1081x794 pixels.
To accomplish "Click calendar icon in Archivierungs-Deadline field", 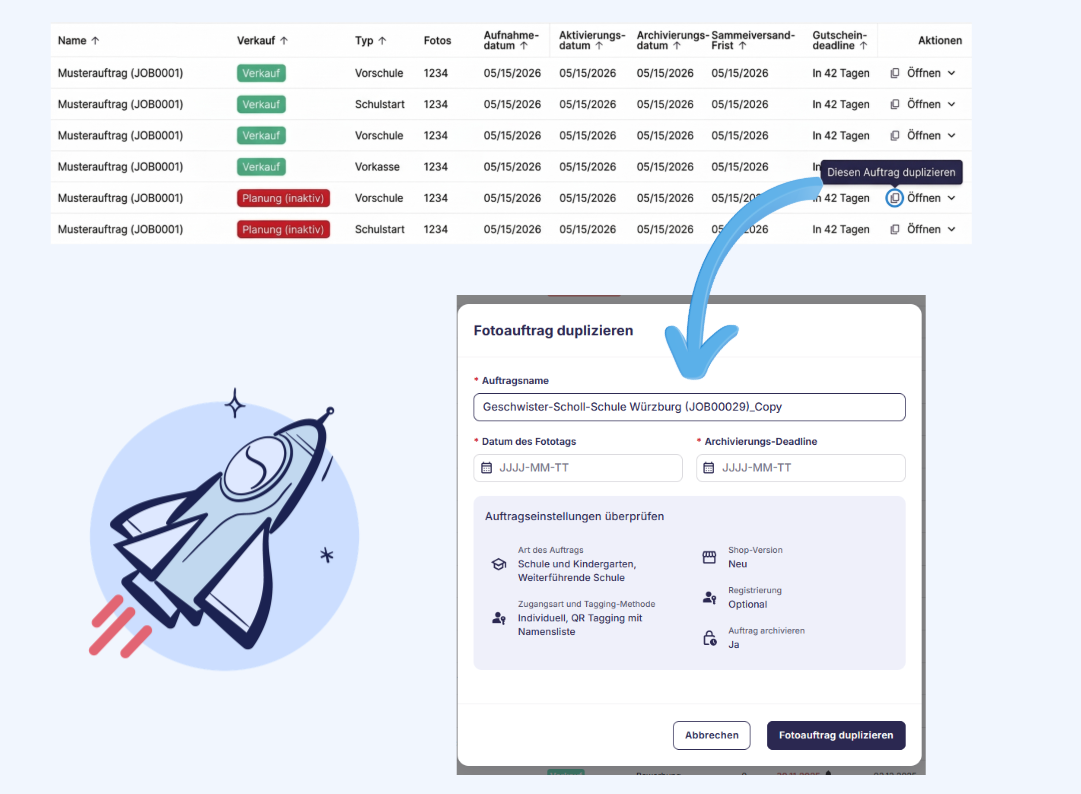I will tap(709, 468).
